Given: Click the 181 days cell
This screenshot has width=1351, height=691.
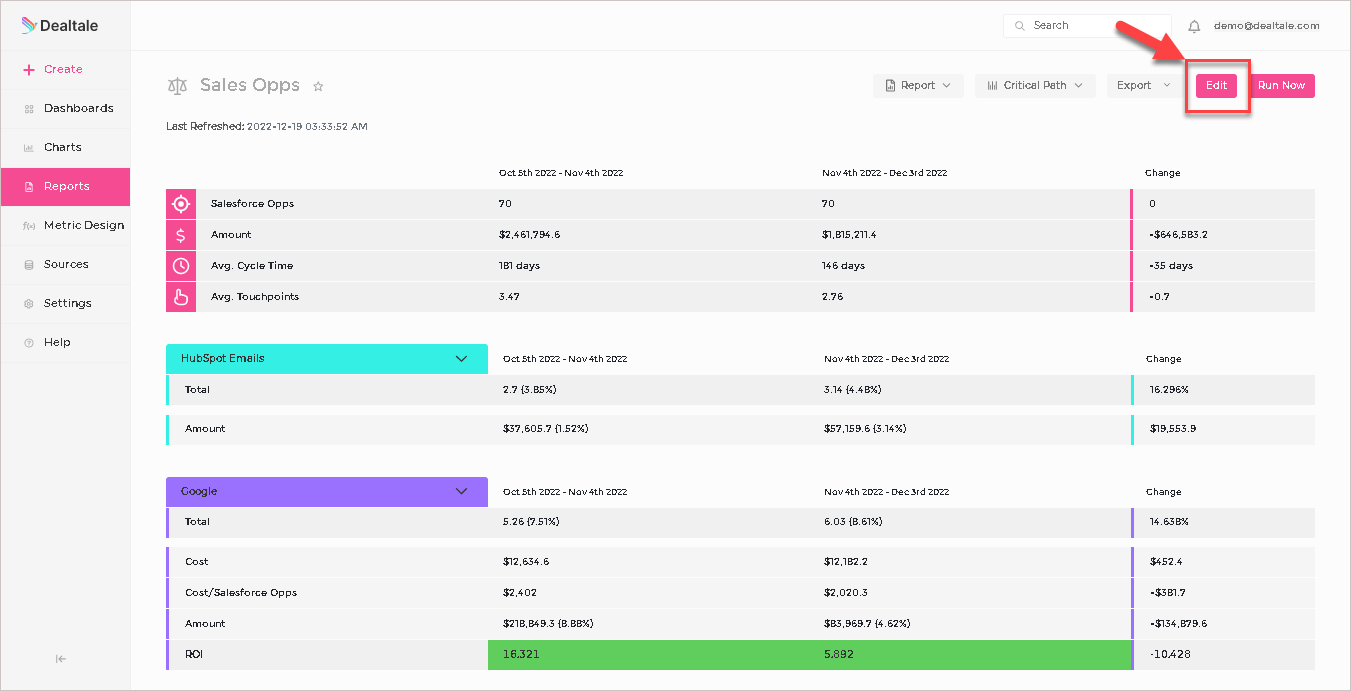Looking at the screenshot, I should click(x=519, y=266).
